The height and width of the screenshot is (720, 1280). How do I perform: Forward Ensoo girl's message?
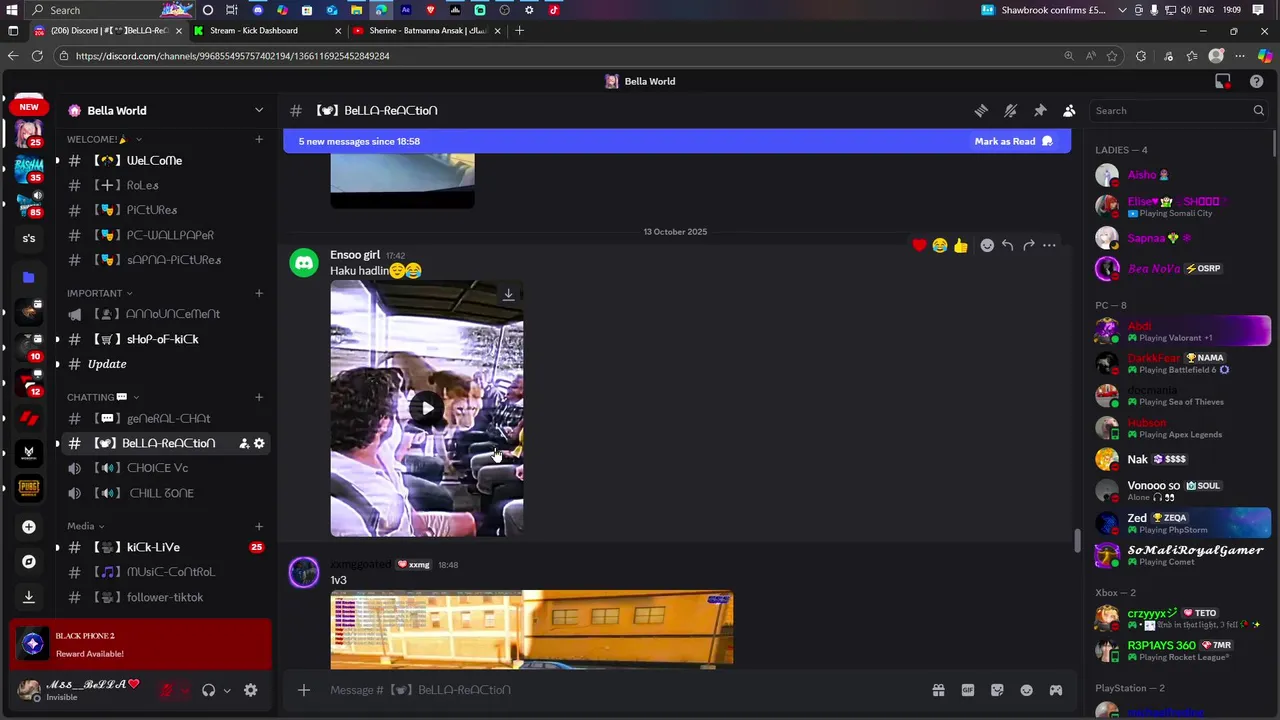click(x=1029, y=245)
